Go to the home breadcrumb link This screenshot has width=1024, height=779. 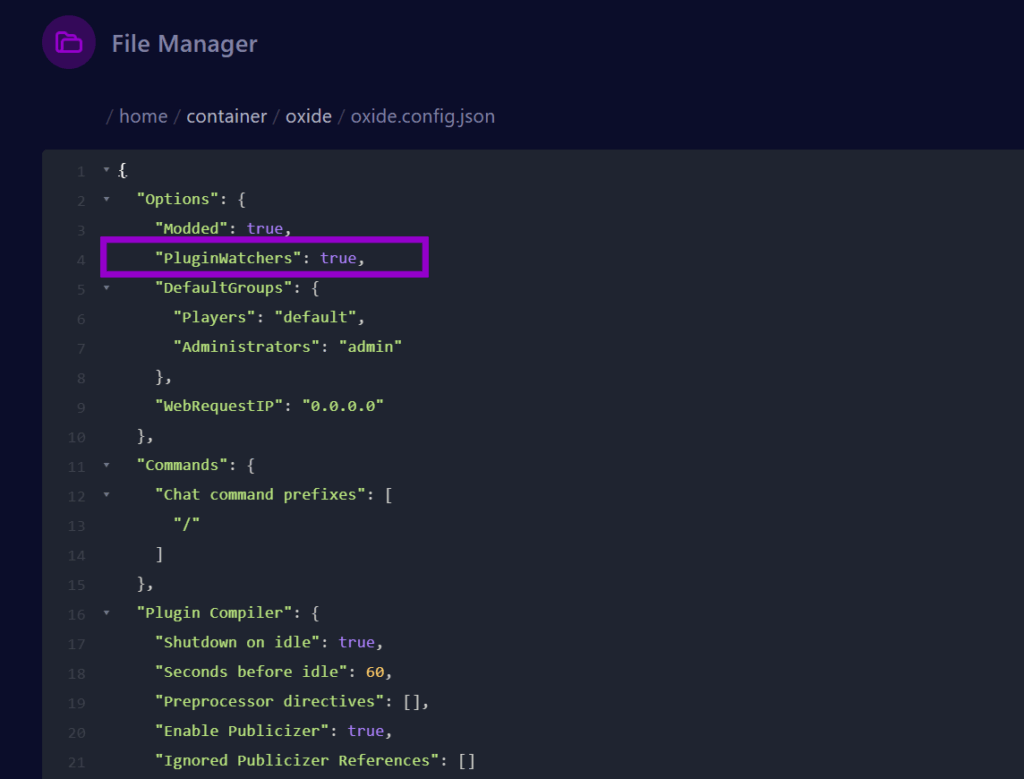pos(143,116)
